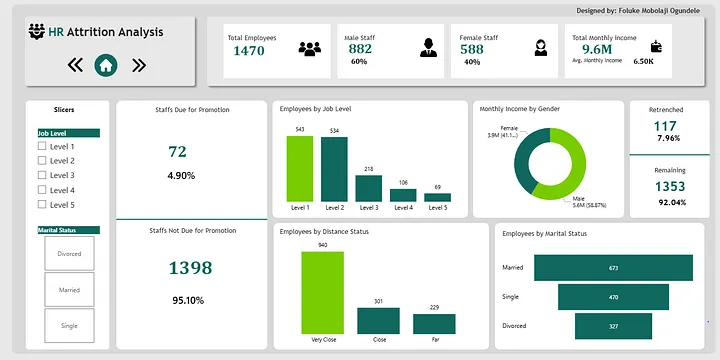Click the 882 male staff value
The width and height of the screenshot is (720, 360).
pyautogui.click(x=360, y=49)
